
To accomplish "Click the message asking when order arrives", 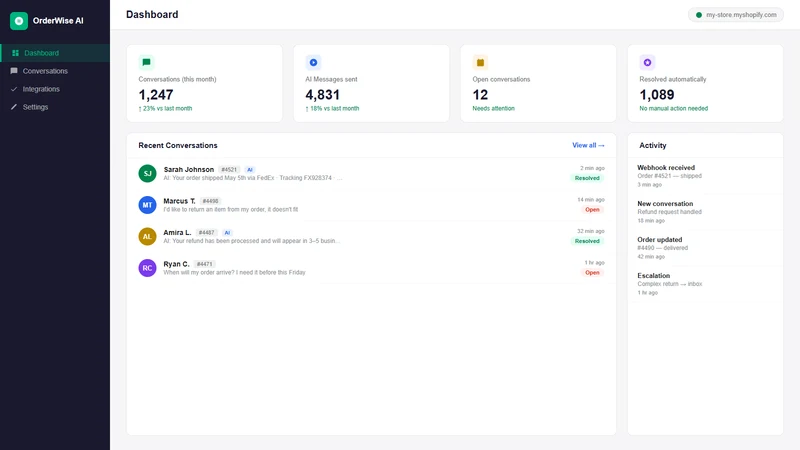I will (x=234, y=272).
